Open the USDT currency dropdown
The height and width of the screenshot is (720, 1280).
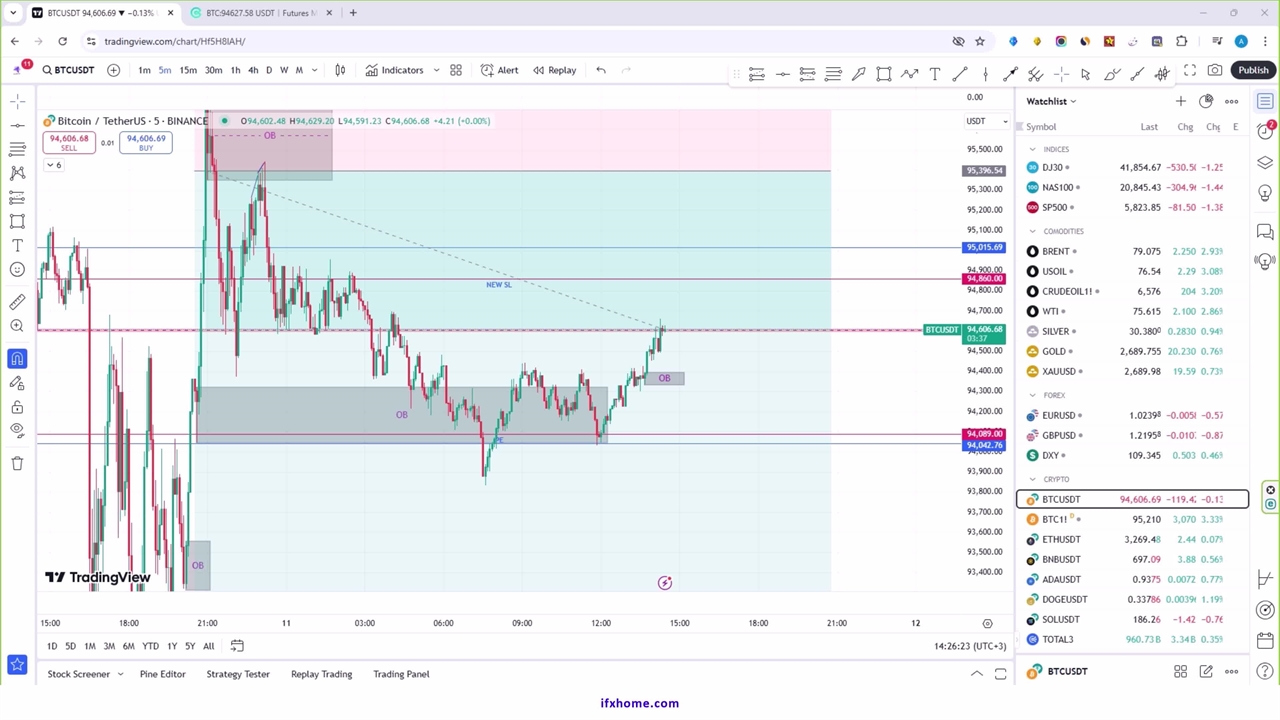tap(987, 121)
